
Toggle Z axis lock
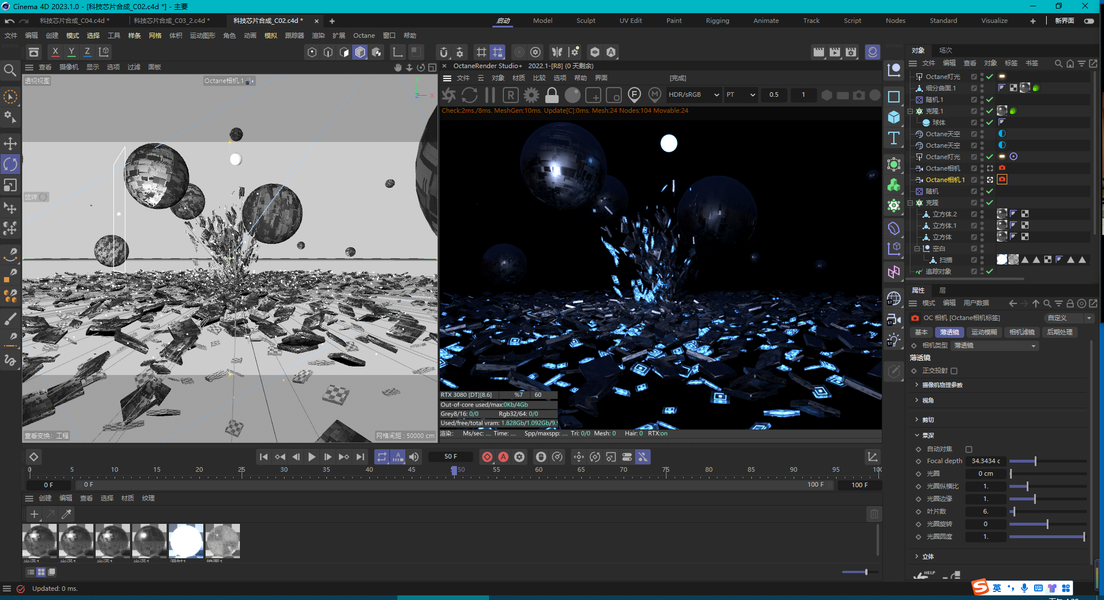click(87, 51)
